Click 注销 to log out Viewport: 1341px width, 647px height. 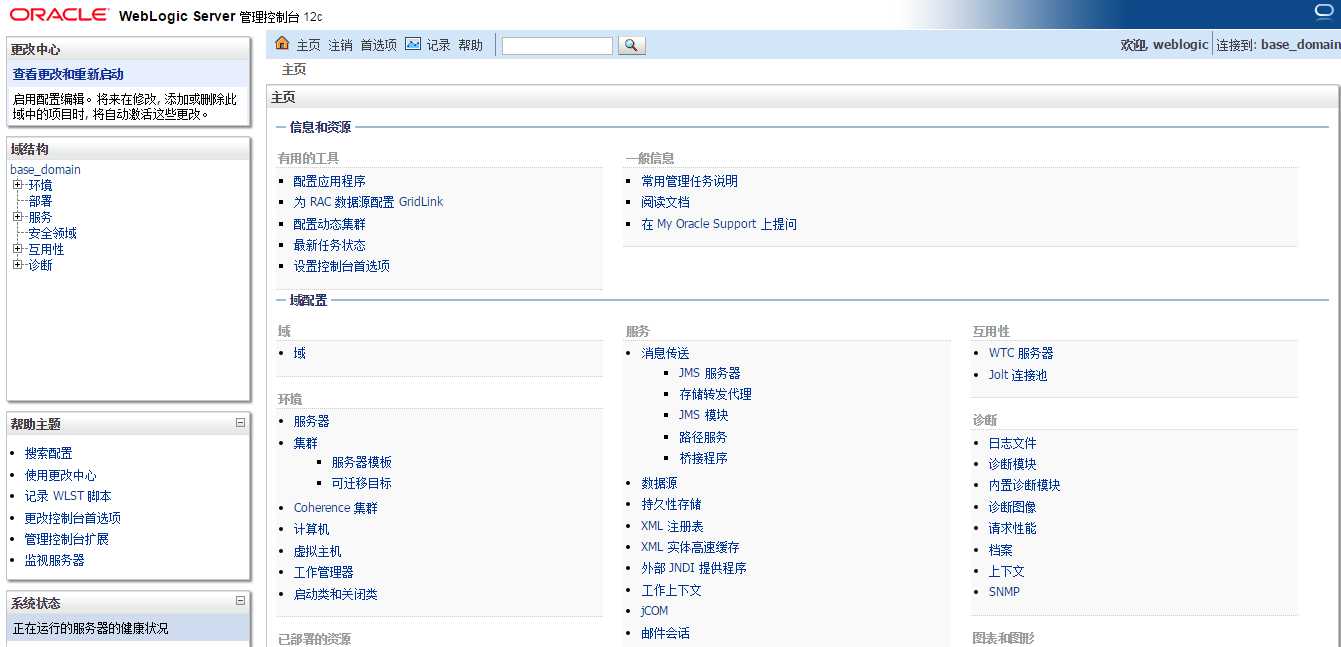click(340, 45)
